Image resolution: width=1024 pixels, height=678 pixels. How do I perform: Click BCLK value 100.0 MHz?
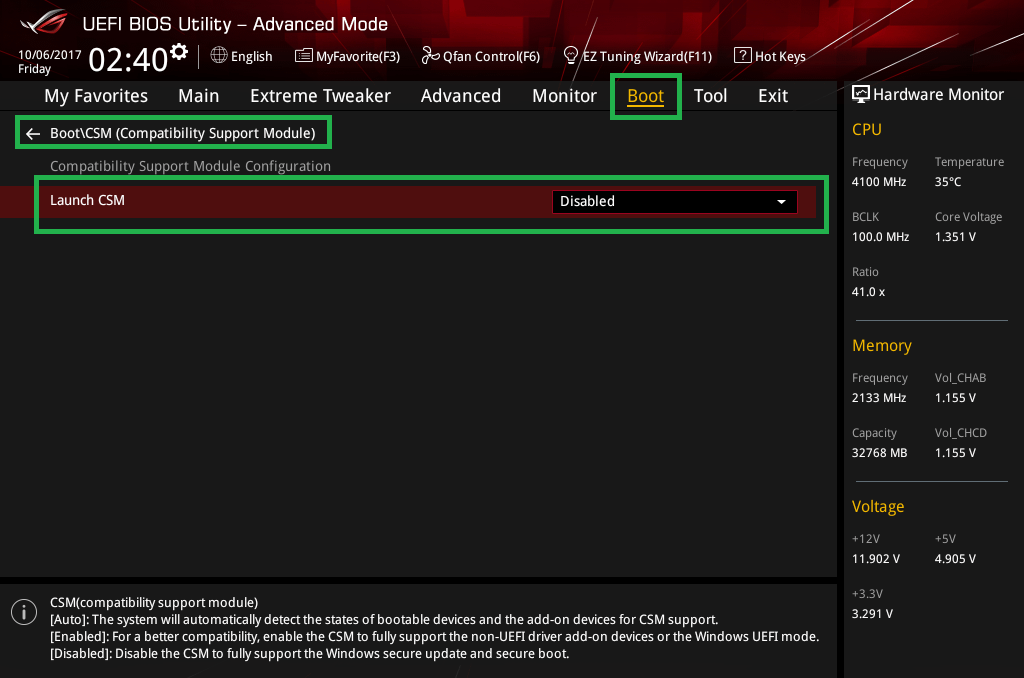pos(880,237)
